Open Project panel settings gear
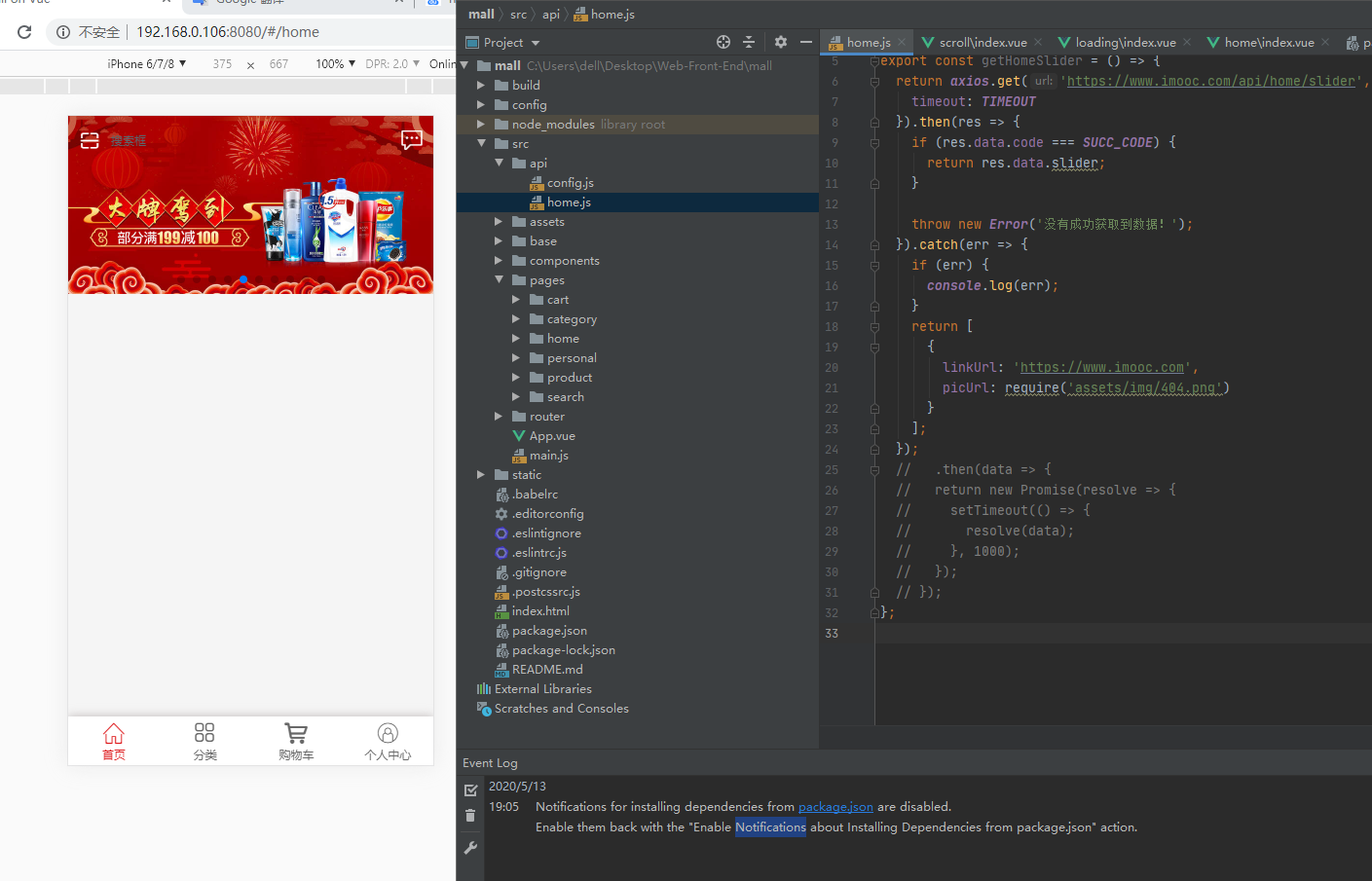The width and height of the screenshot is (1372, 881). click(780, 42)
